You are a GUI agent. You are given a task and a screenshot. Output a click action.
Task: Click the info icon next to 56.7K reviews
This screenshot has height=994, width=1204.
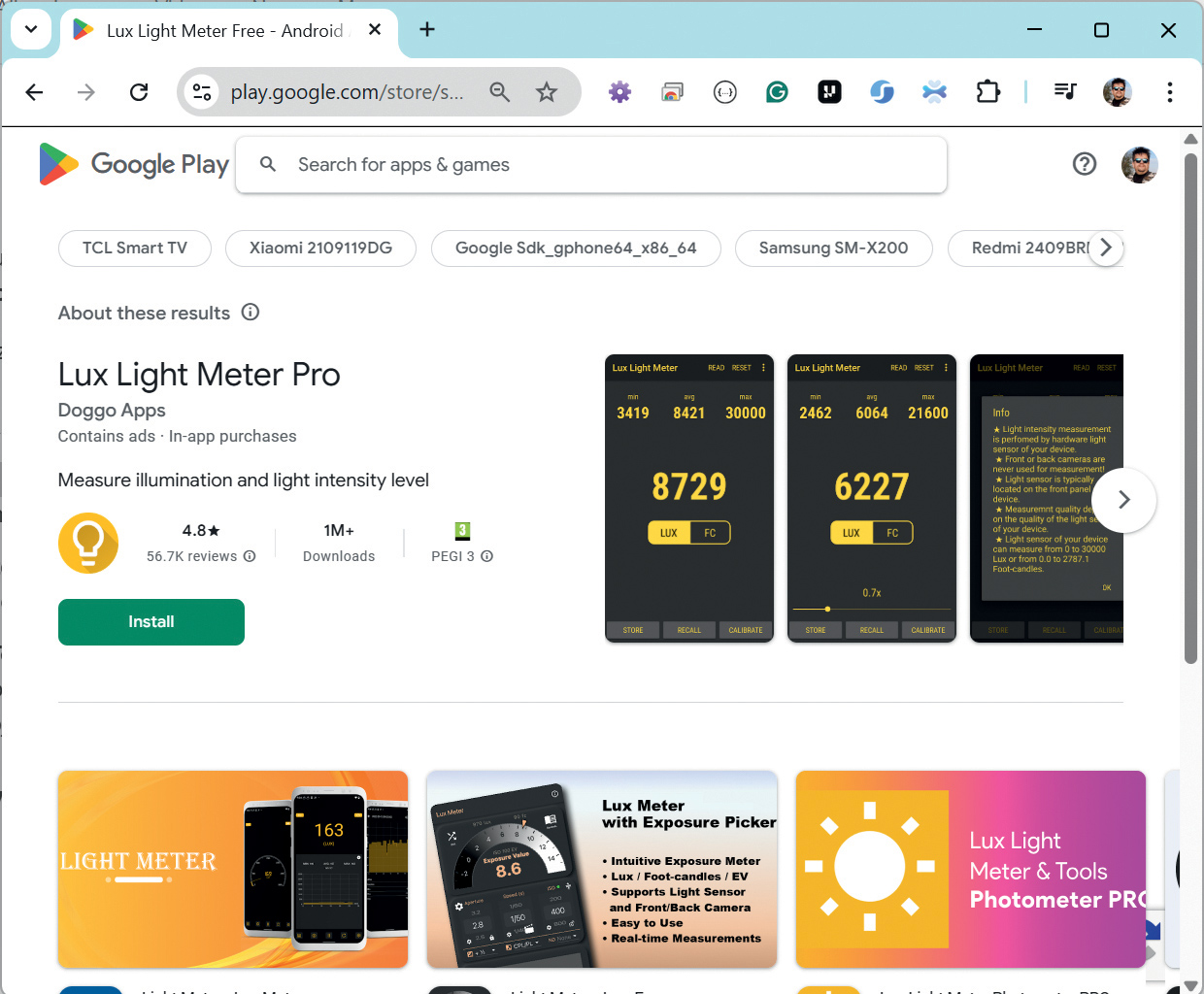pos(250,556)
